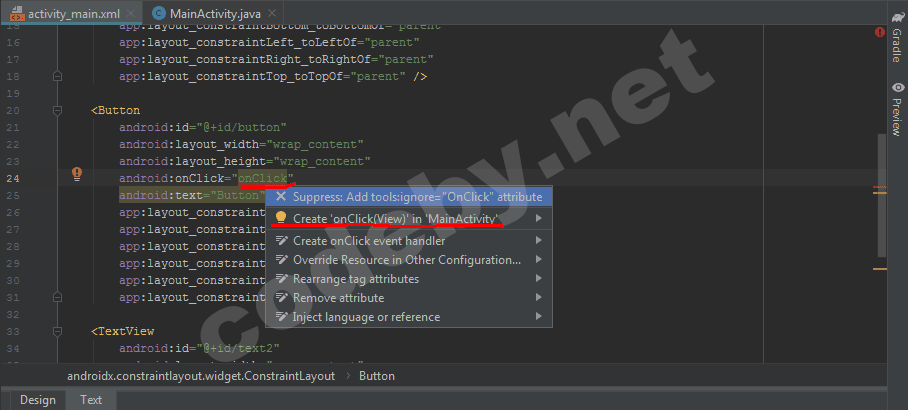Image resolution: width=908 pixels, height=410 pixels.
Task: Choose Suppress: Add tools:ignore="OnClick" attribute
Action: coord(409,196)
